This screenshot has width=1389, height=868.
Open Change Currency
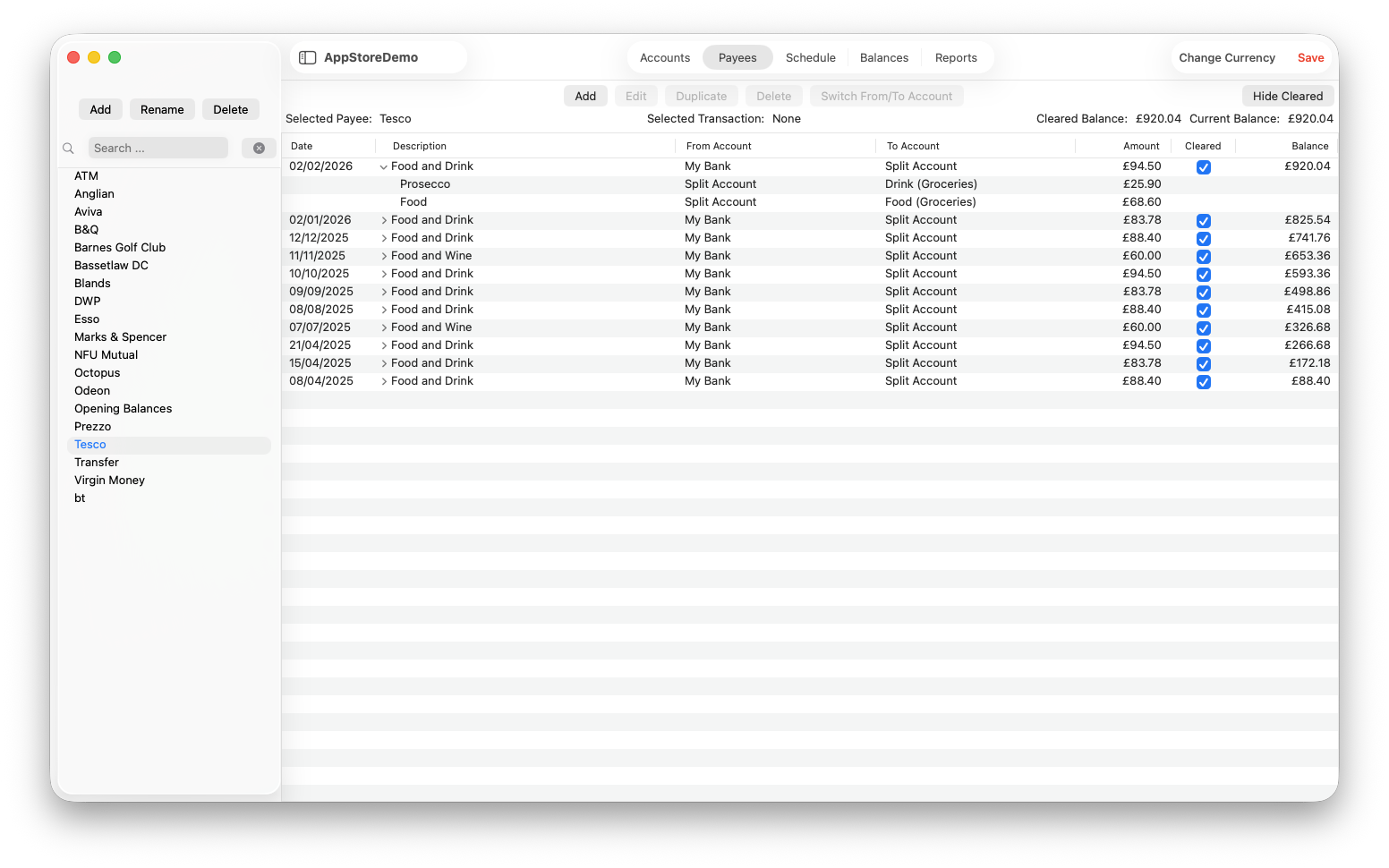(1227, 58)
